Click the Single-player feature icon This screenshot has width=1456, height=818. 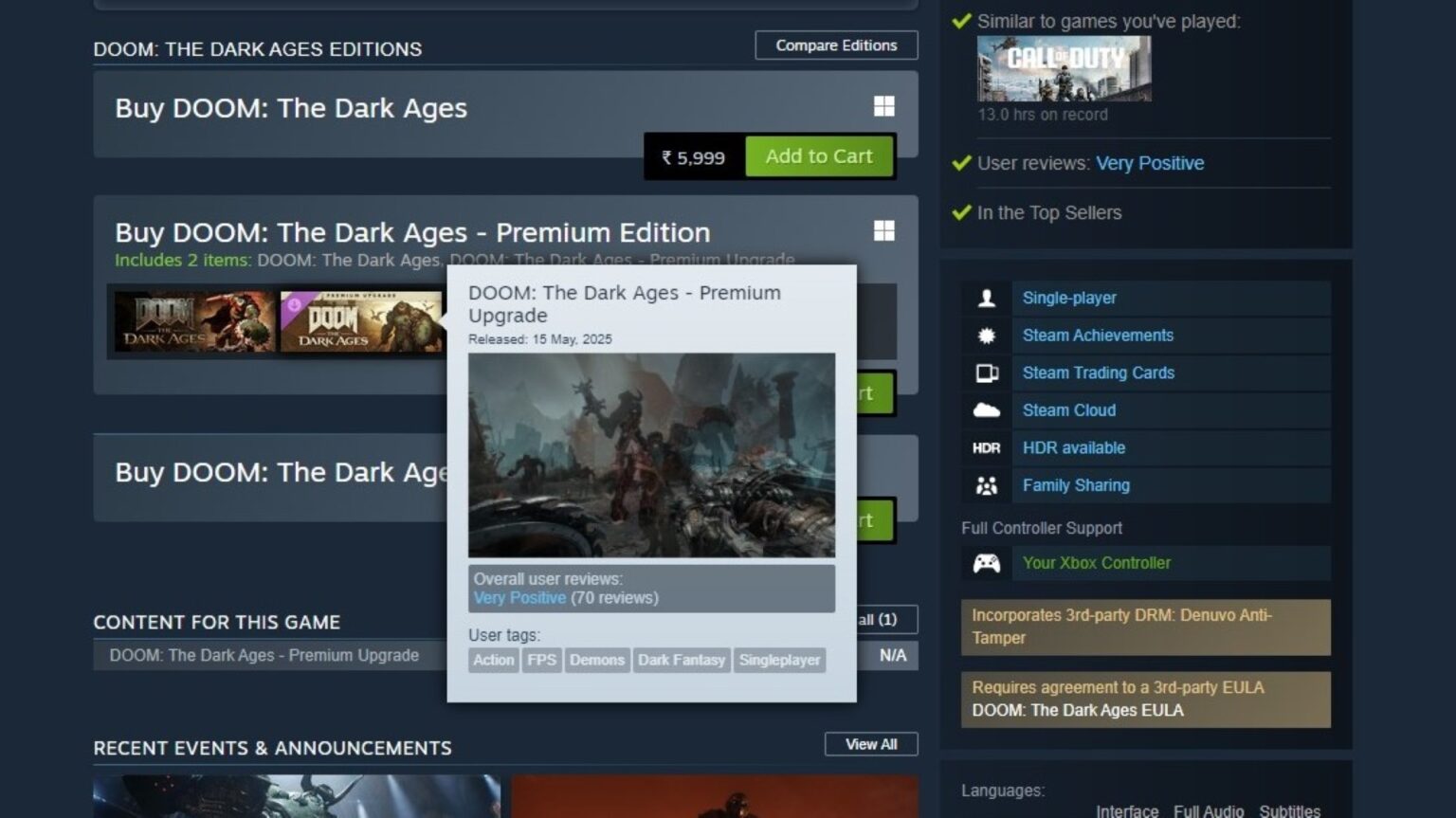coord(987,298)
